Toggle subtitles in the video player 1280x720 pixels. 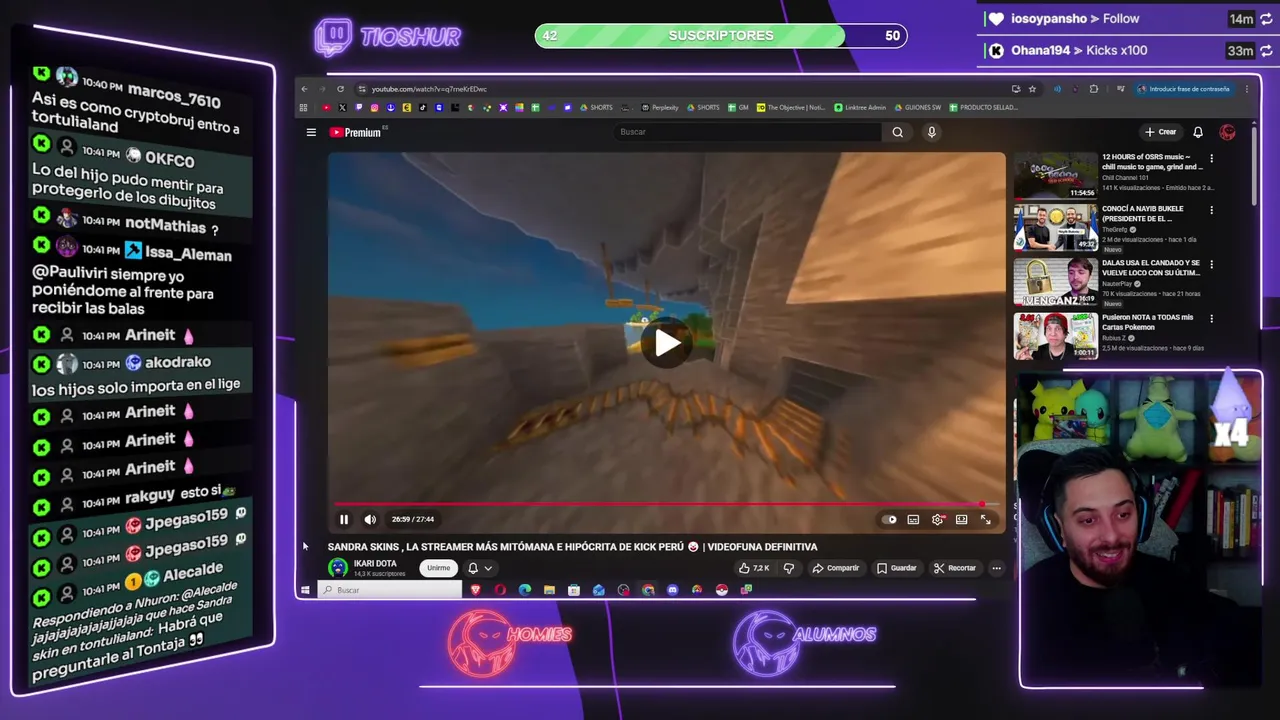coord(913,519)
